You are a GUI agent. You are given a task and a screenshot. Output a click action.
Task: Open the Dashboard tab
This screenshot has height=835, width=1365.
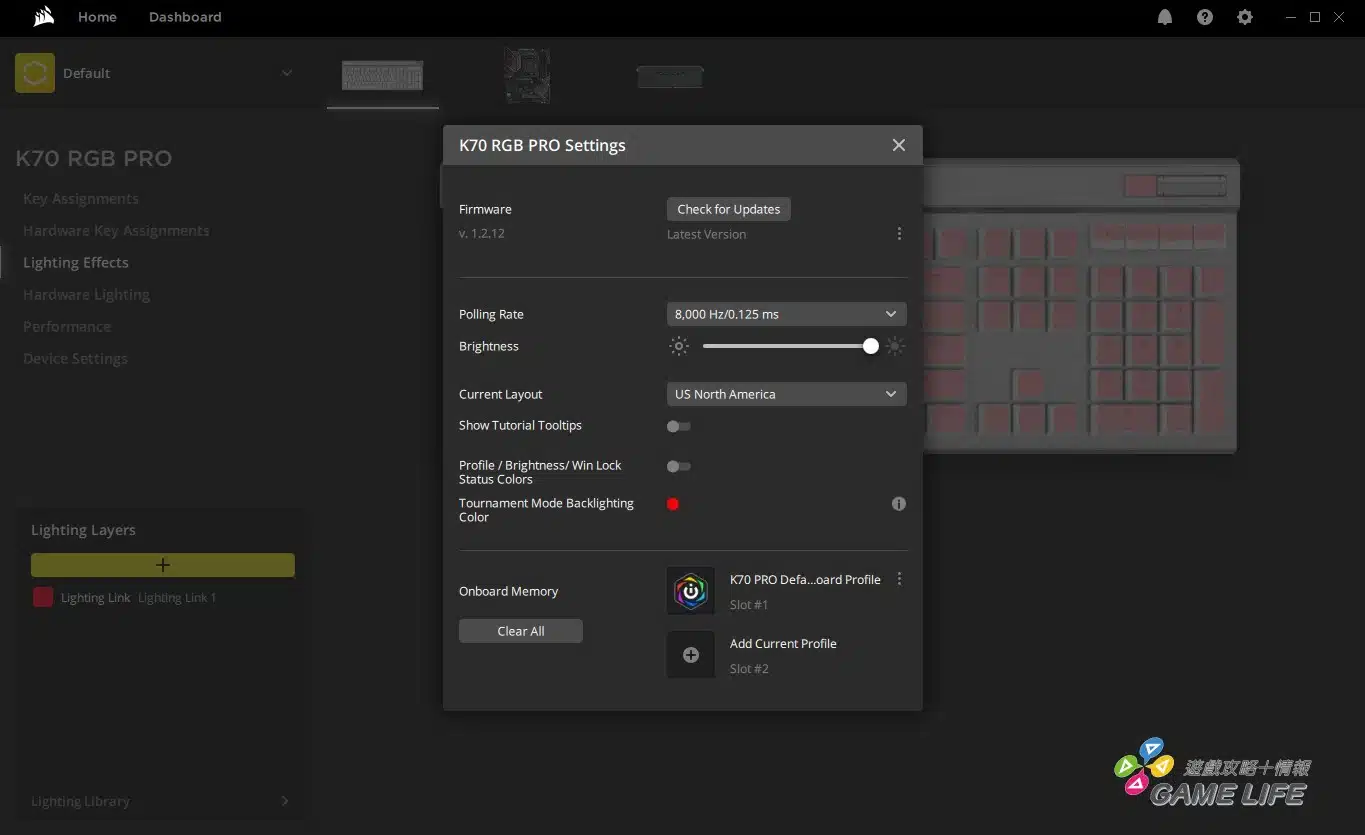click(x=185, y=17)
